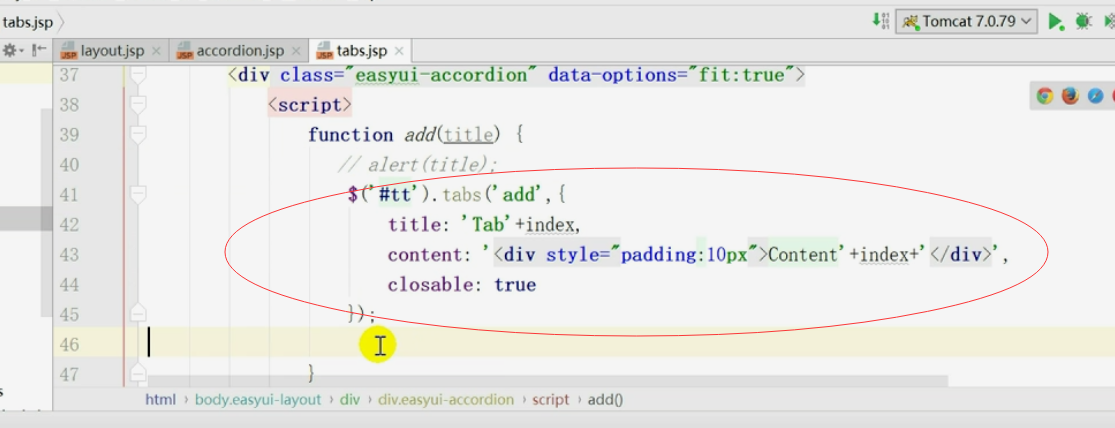The height and width of the screenshot is (428, 1115).
Task: Close the tabs.jsp tab
Action: pyautogui.click(x=399, y=51)
